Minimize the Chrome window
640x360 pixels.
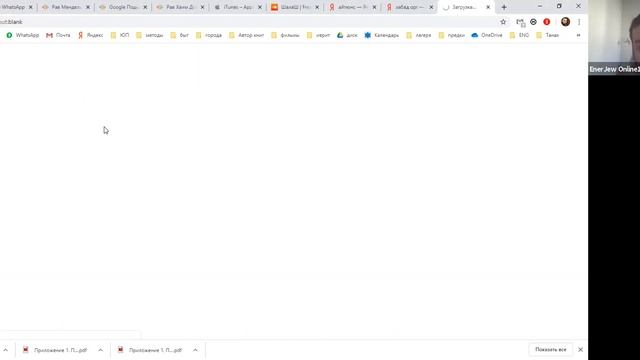[540, 6]
